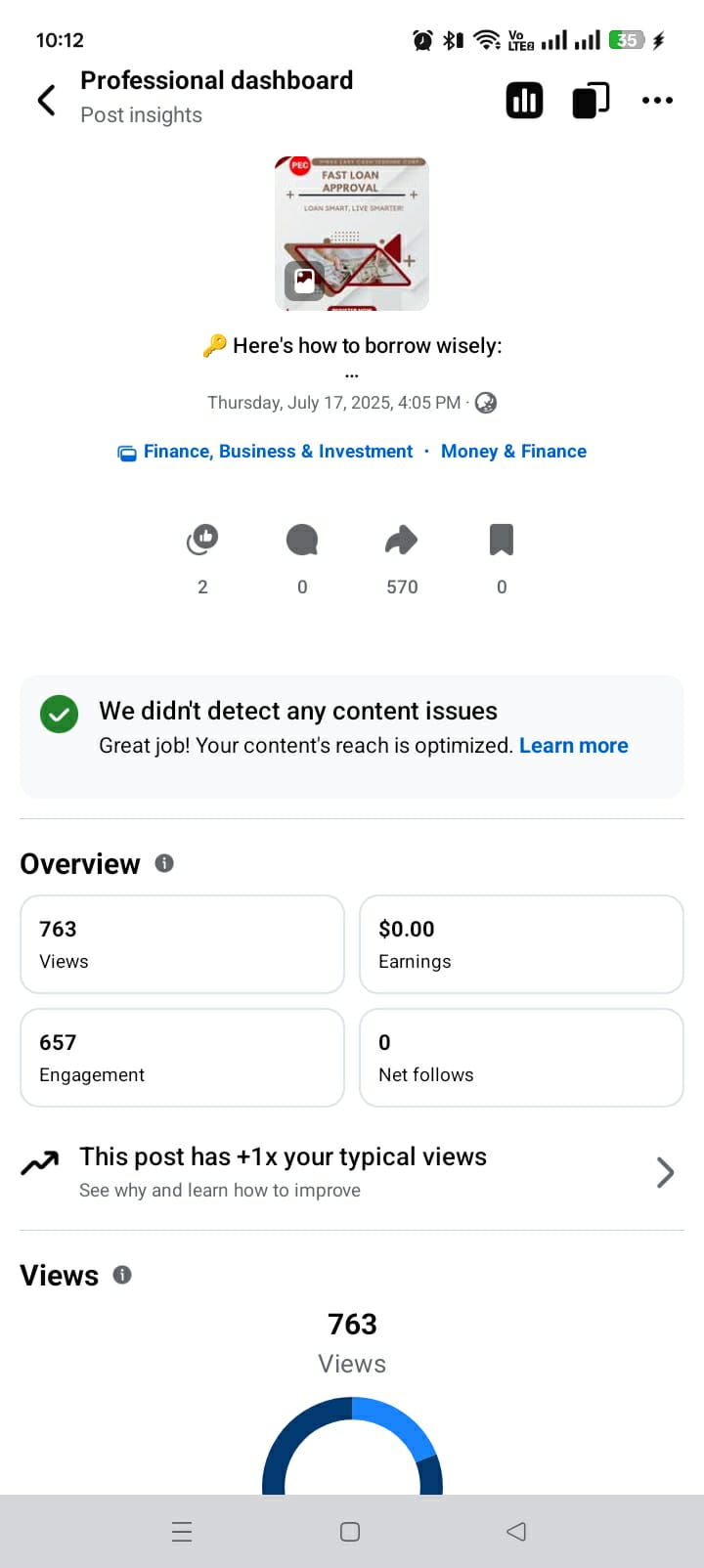
Task: Tap the reactions like icon
Action: (202, 540)
